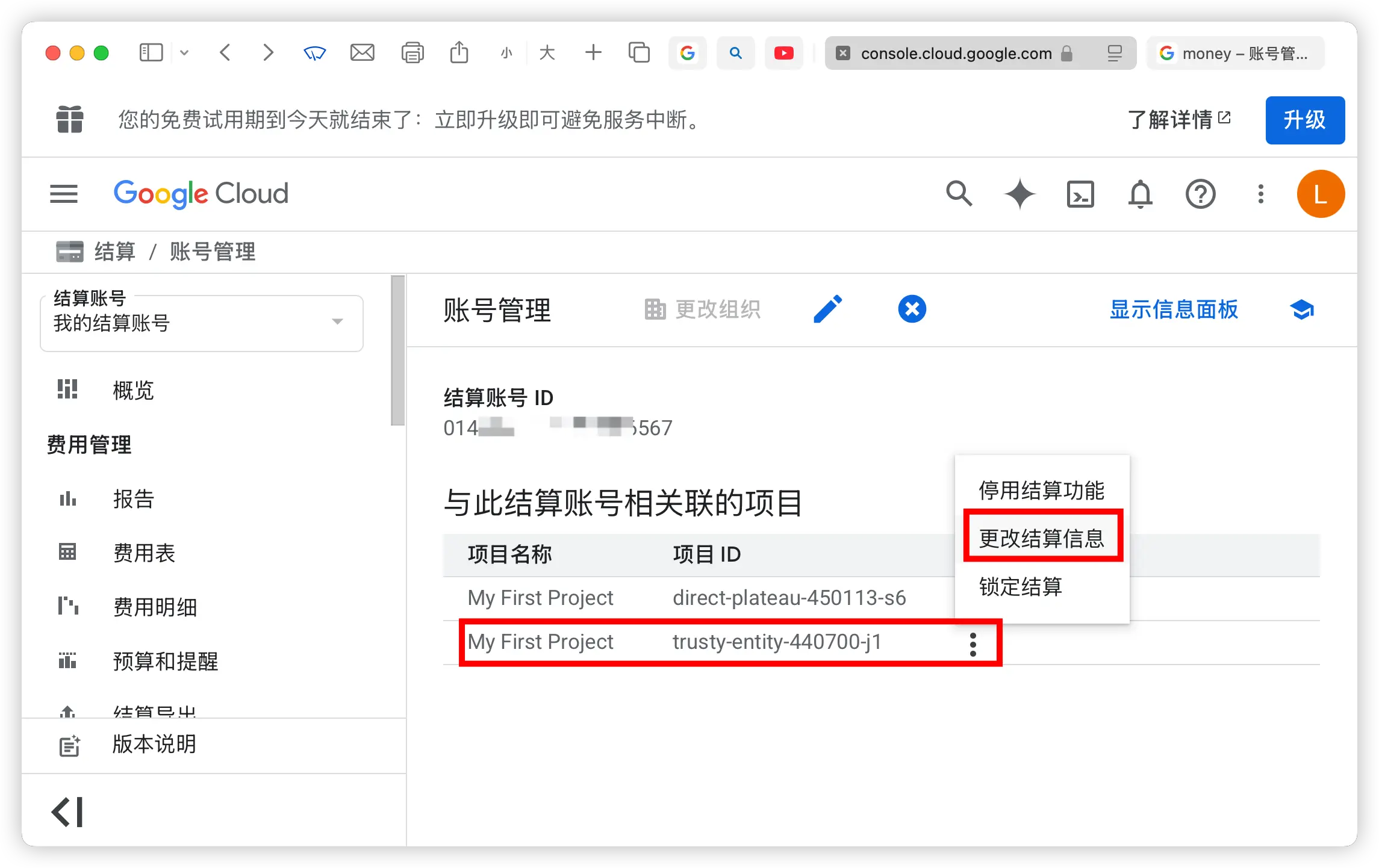The width and height of the screenshot is (1379, 868).
Task: Select 停用结算功能 in the popup menu
Action: coord(1042,490)
